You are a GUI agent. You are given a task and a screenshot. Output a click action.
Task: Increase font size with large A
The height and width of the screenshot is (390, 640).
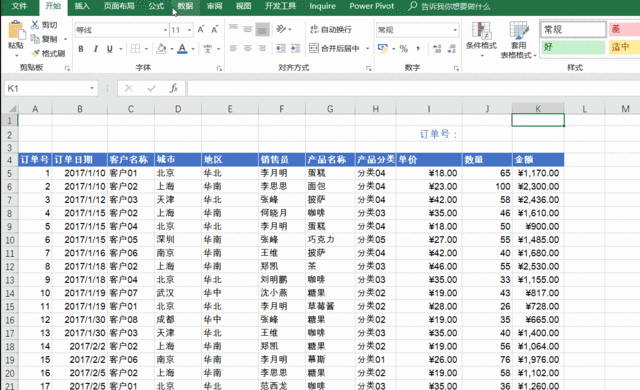201,30
